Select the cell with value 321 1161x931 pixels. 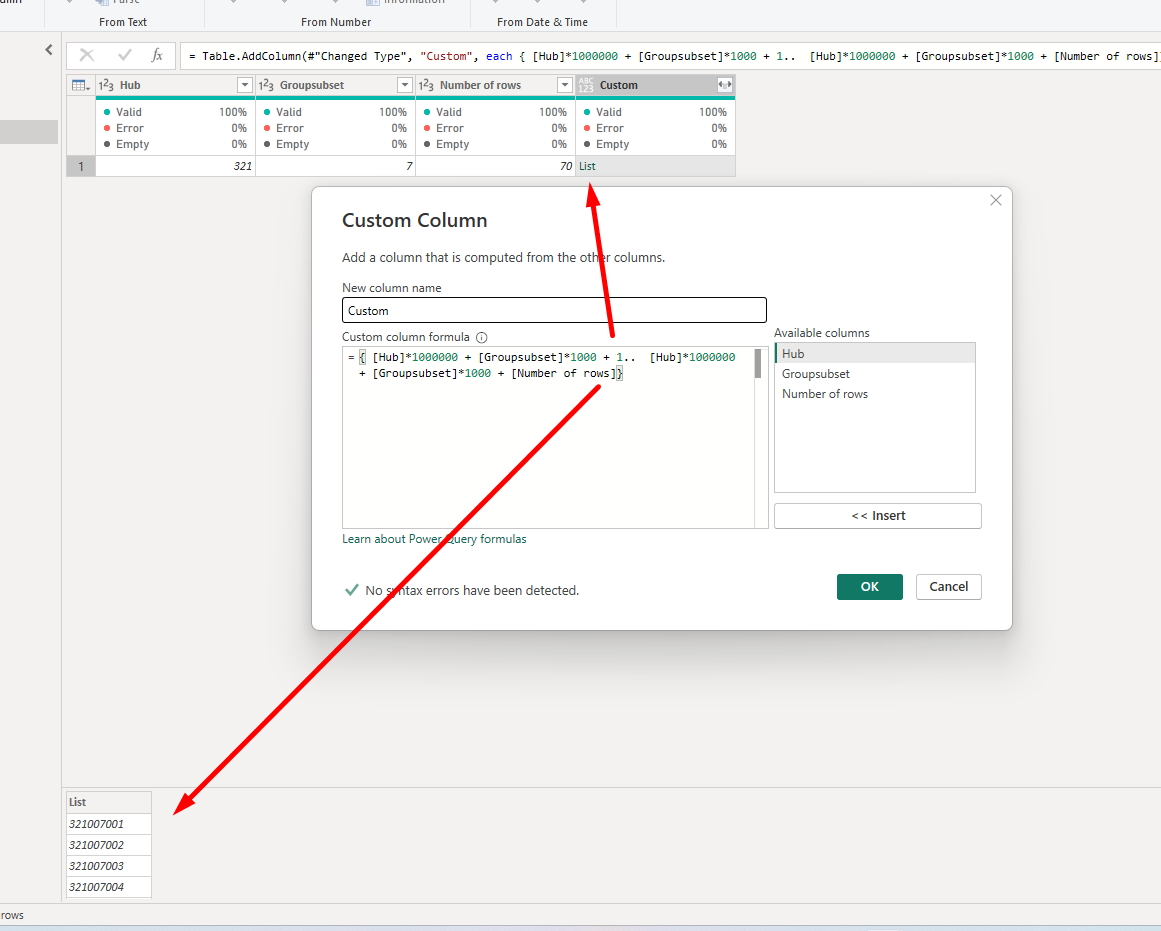[175, 166]
